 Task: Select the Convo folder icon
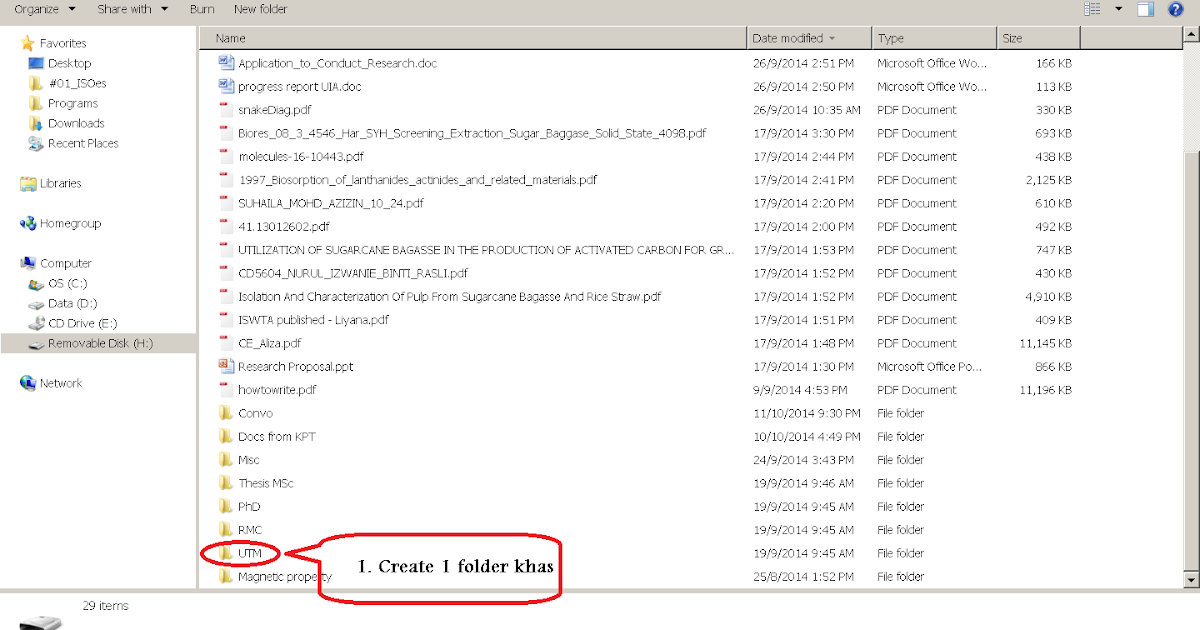click(x=225, y=413)
